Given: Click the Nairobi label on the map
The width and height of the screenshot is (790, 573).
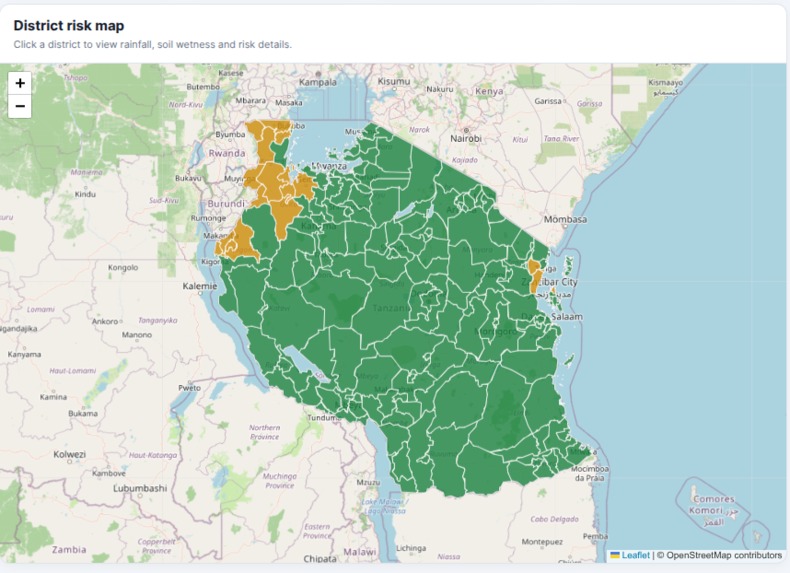Looking at the screenshot, I should 466,138.
